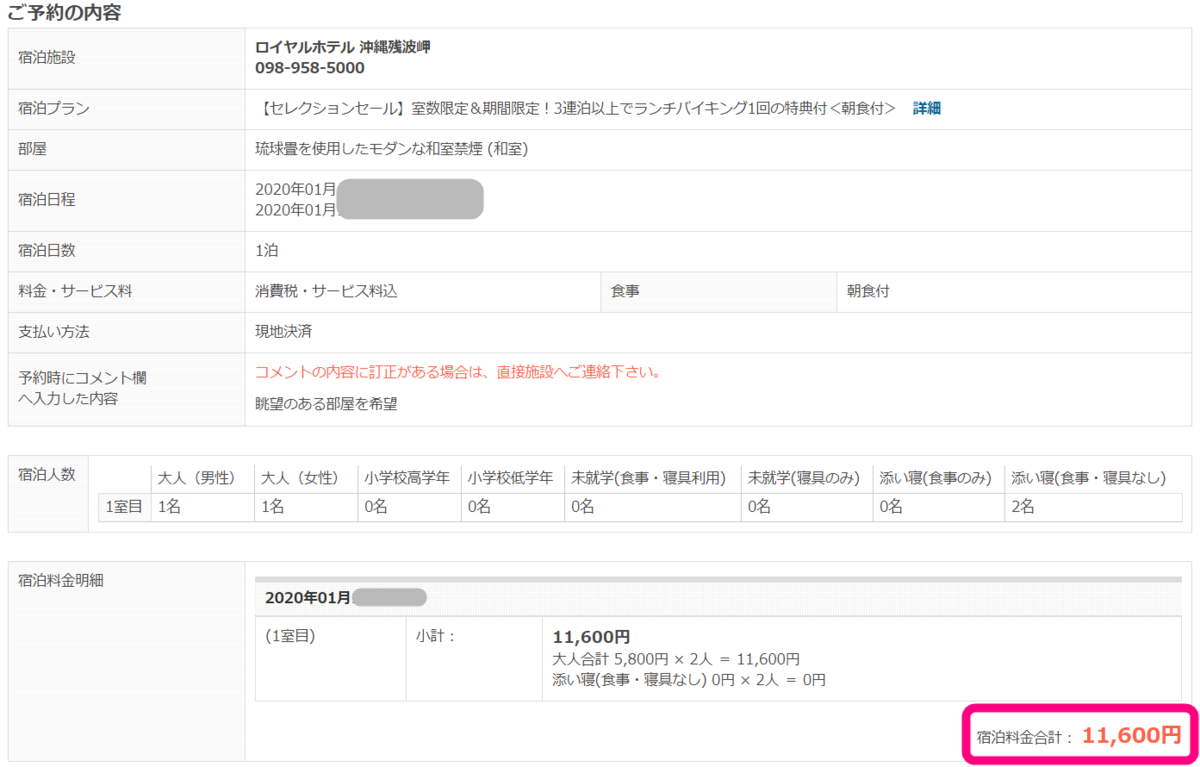1200x767 pixels.
Task: Select 0名 under 小学校高学年
Action: 376,507
